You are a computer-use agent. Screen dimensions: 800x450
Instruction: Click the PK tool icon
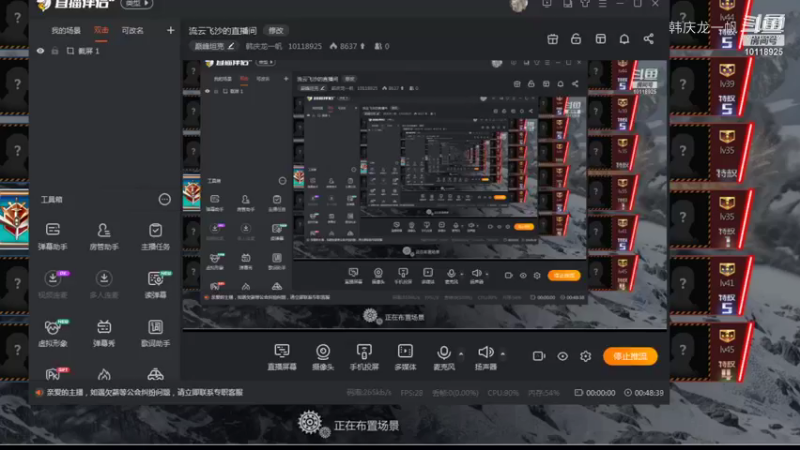pyautogui.click(x=53, y=375)
